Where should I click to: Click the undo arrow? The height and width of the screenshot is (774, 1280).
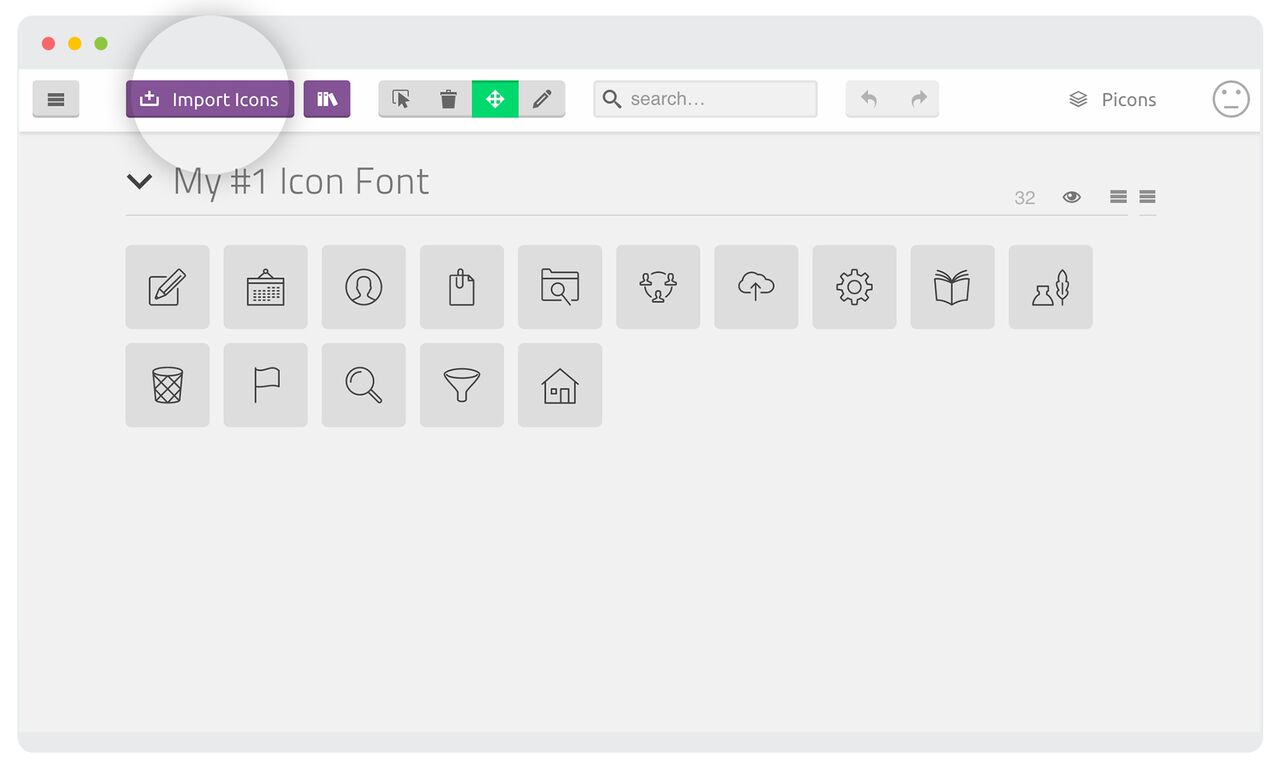pos(868,99)
